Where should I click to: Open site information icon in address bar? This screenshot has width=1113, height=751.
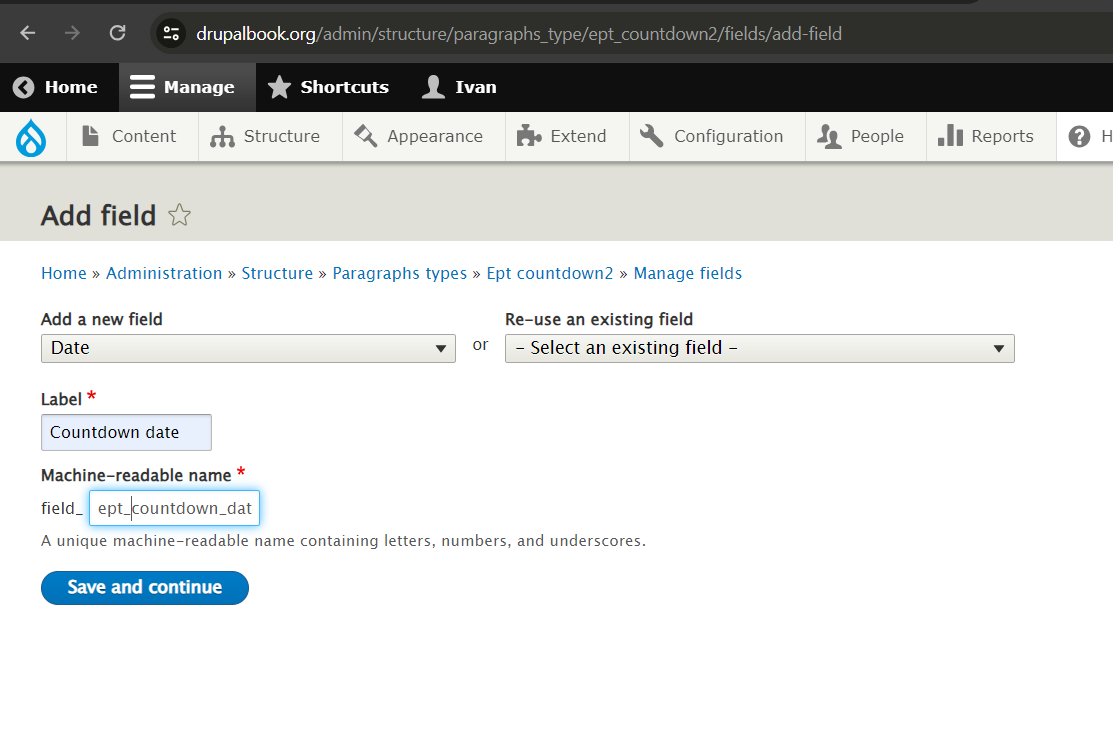[171, 33]
